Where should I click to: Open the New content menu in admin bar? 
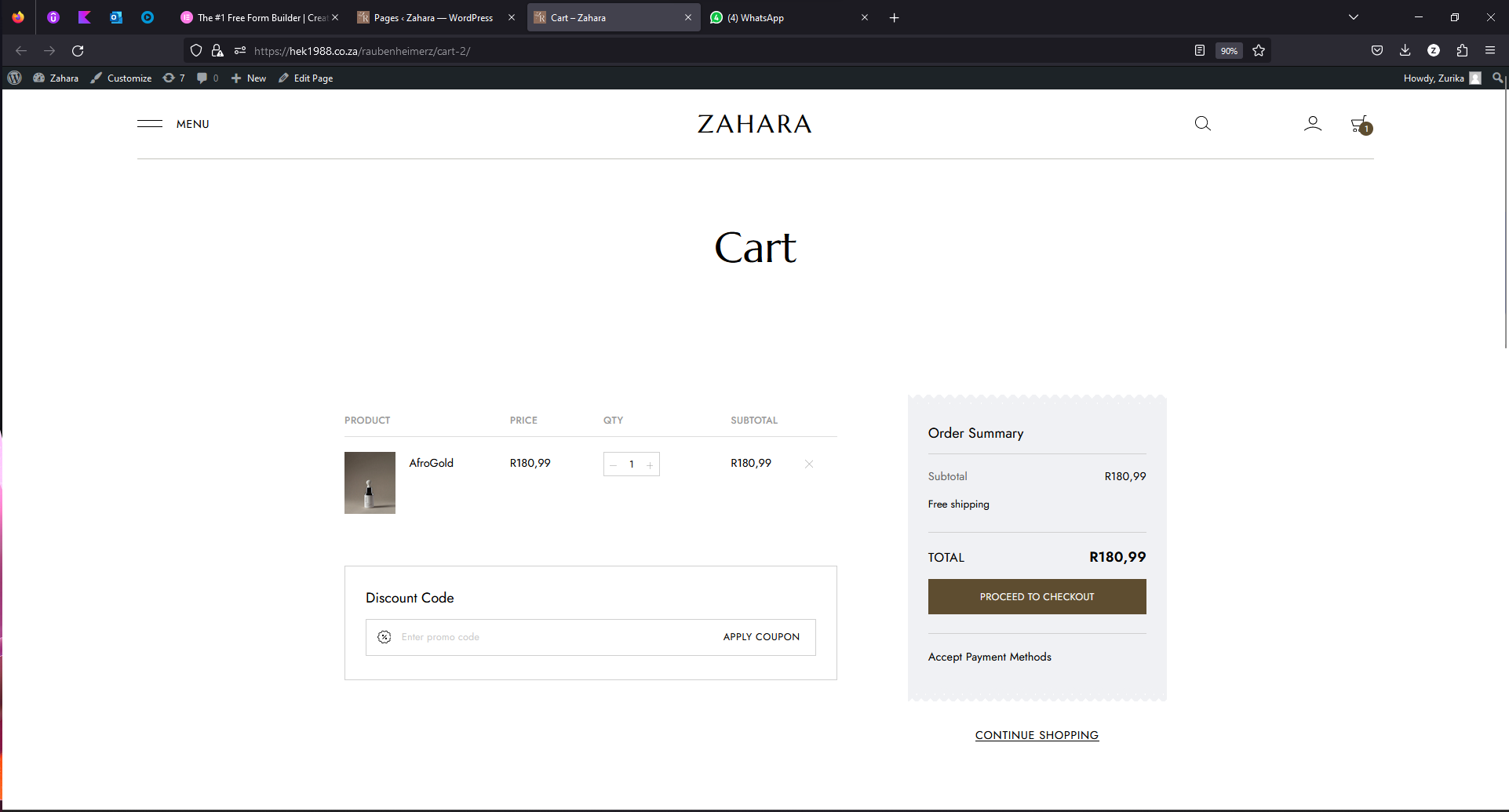[x=249, y=78]
